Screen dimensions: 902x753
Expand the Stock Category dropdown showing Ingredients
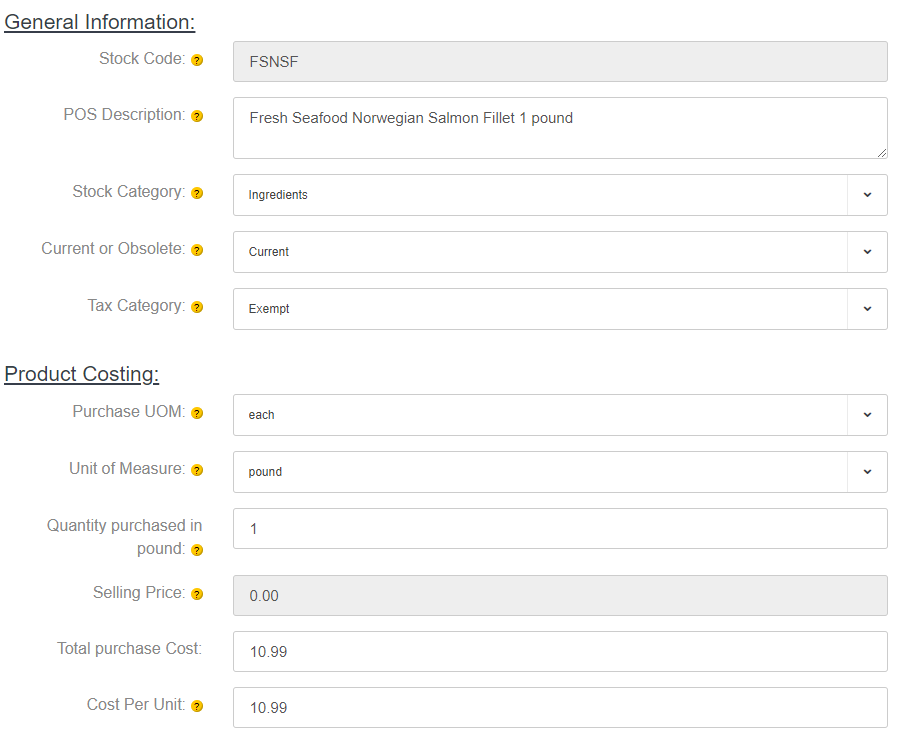coord(560,195)
